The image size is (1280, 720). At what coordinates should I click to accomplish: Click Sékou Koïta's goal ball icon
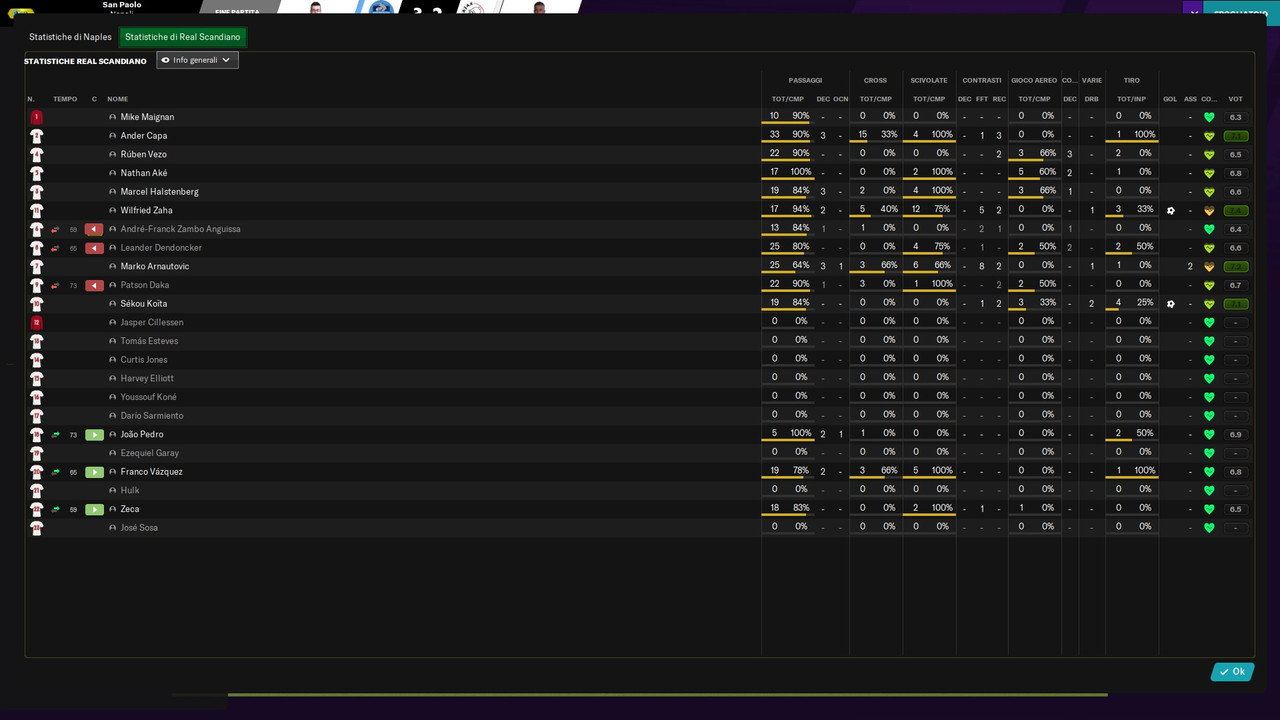[x=1171, y=304]
